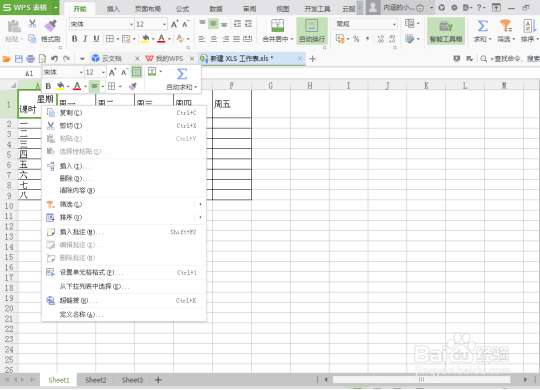The image size is (540, 390).
Task: Switch to Sheet2 tab
Action: (x=96, y=380)
